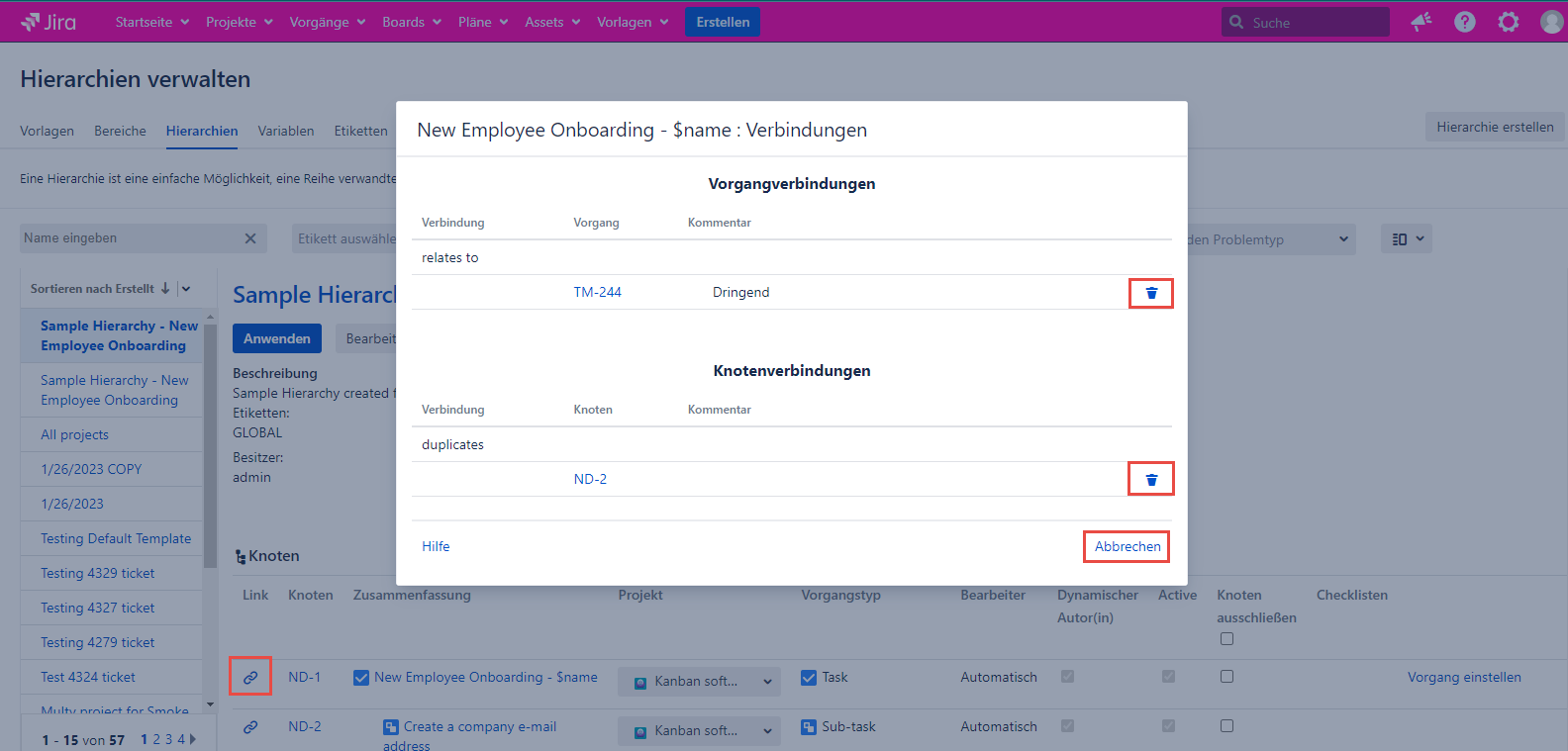This screenshot has height=751, width=1568.
Task: Delete the TM-244 issue link
Action: click(x=1150, y=293)
